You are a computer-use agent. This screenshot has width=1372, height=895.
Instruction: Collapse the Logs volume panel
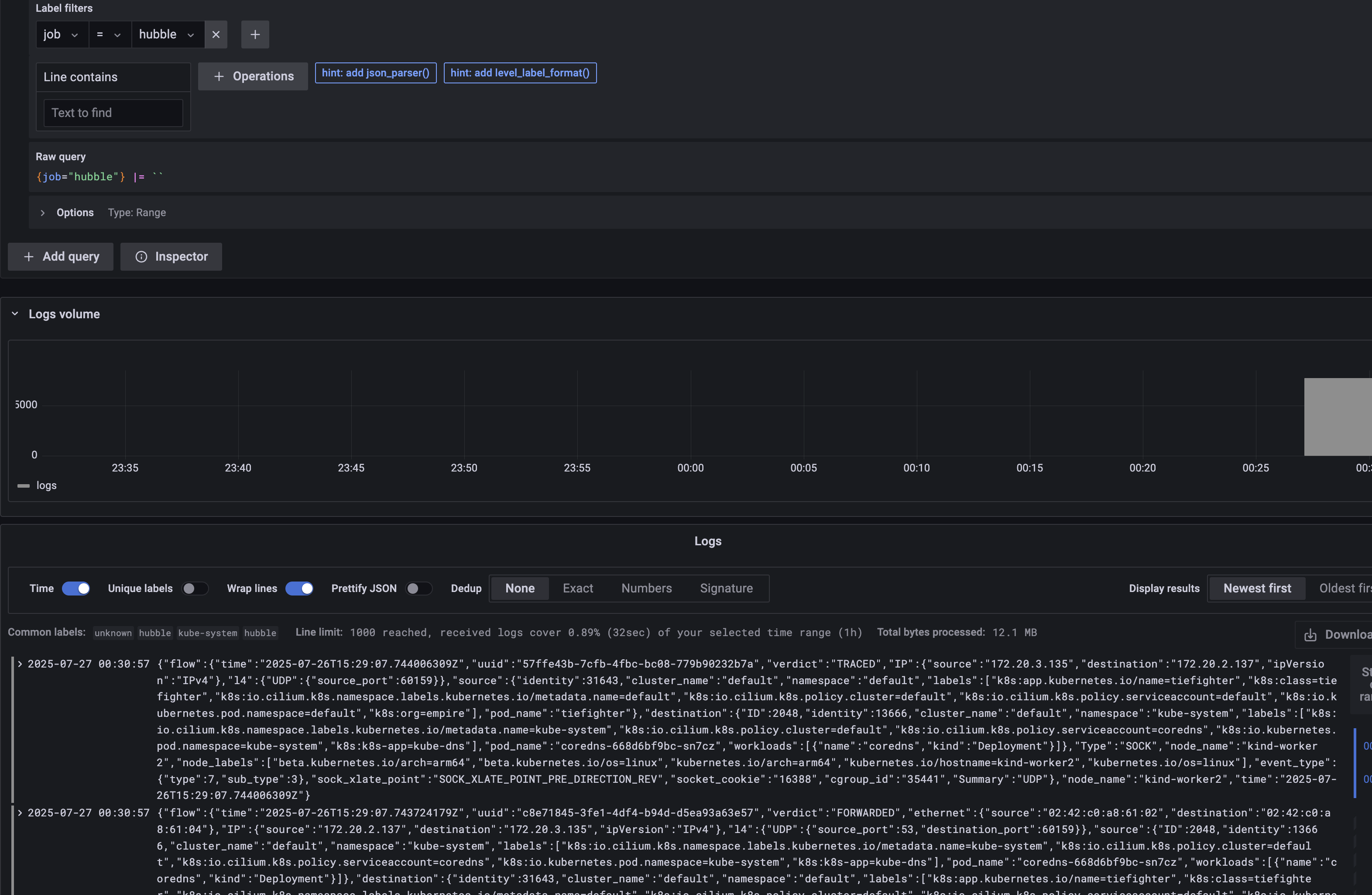[15, 314]
